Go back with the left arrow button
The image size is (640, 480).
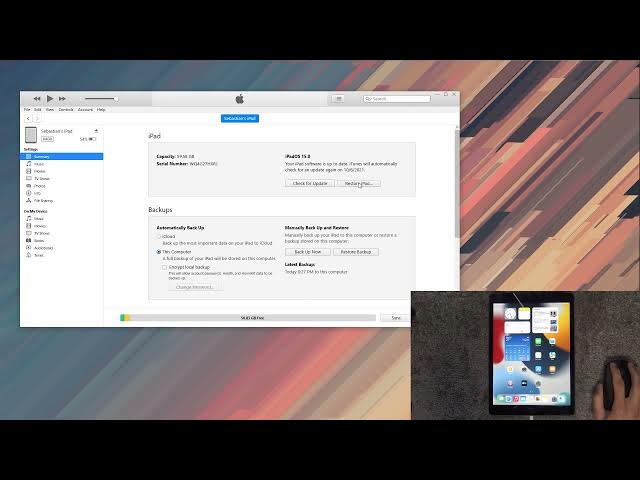(28, 118)
